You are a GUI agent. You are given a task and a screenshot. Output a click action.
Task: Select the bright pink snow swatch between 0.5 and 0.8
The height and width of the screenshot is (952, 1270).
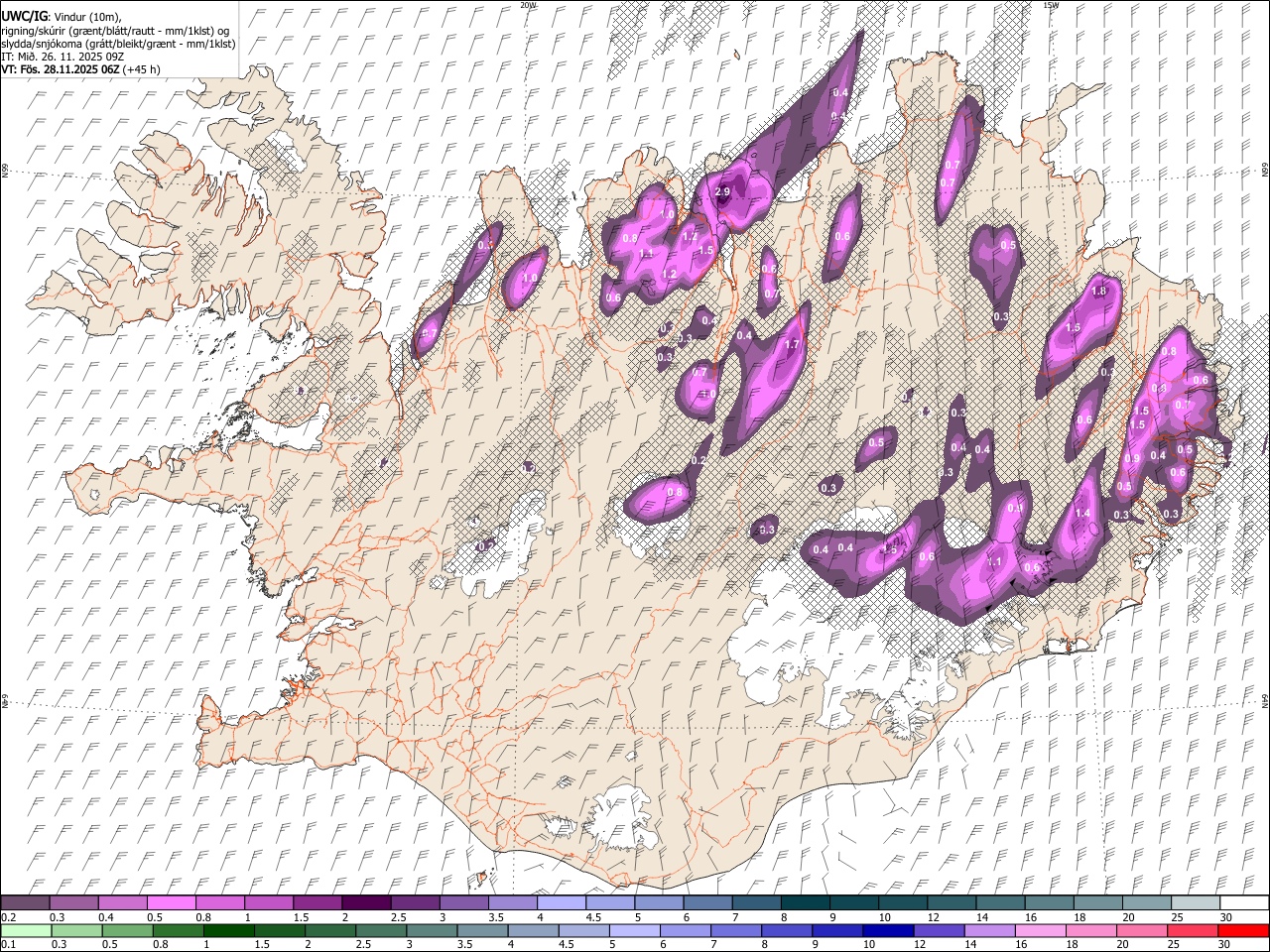click(172, 902)
